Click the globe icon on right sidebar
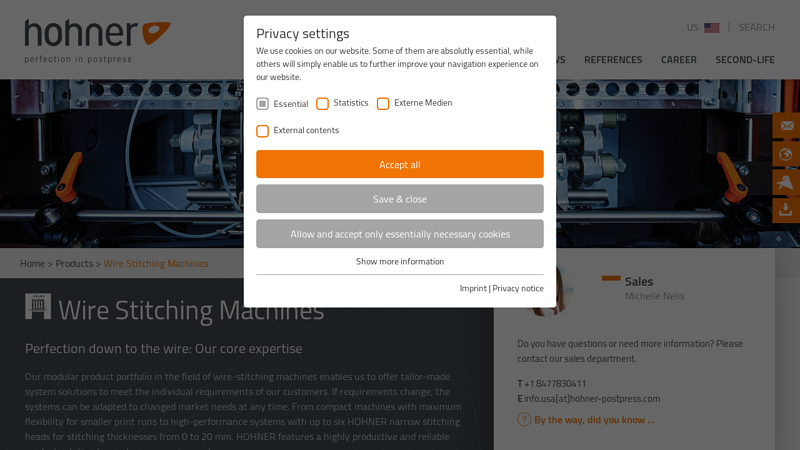 (786, 154)
